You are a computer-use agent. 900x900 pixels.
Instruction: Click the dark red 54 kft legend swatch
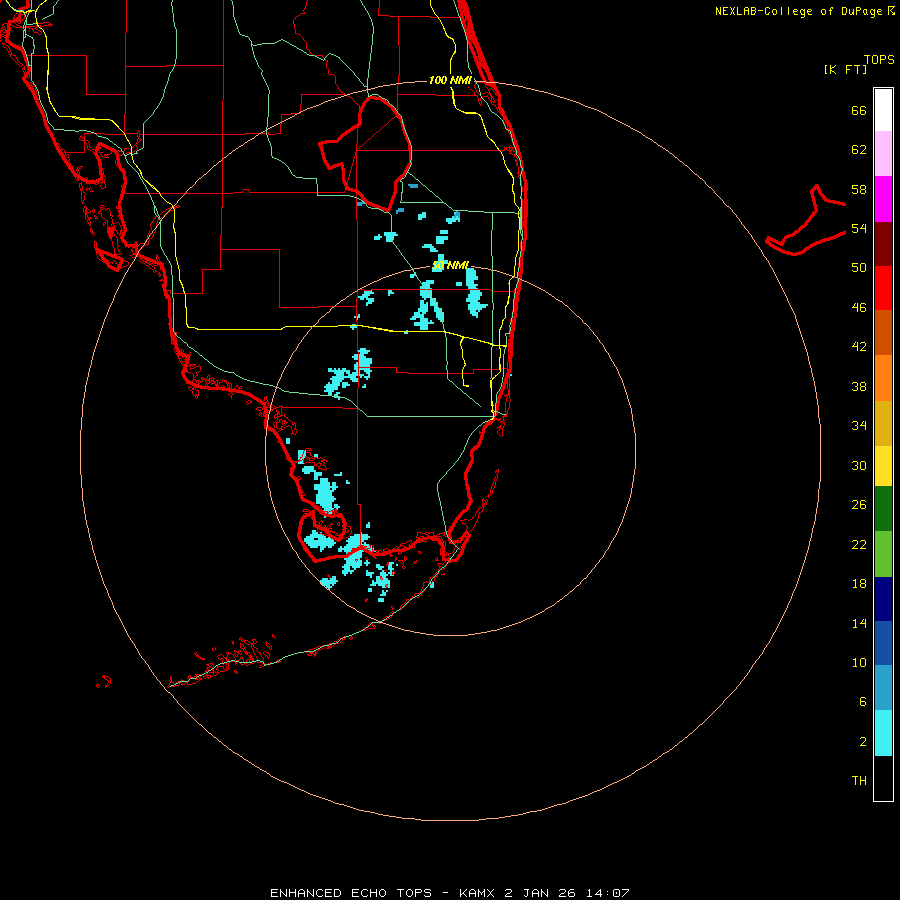click(x=883, y=243)
